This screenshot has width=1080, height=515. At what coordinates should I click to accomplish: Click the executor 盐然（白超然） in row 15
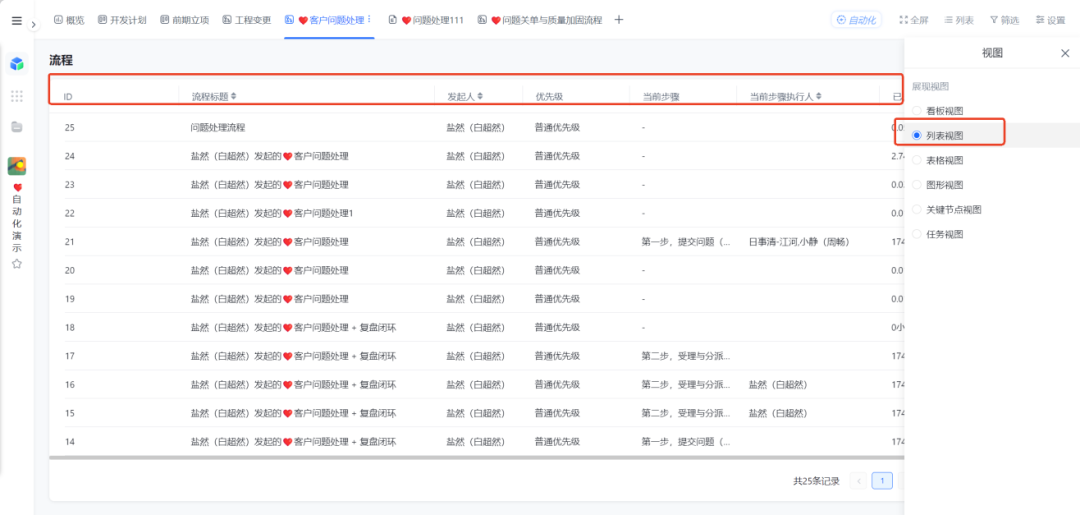click(778, 413)
